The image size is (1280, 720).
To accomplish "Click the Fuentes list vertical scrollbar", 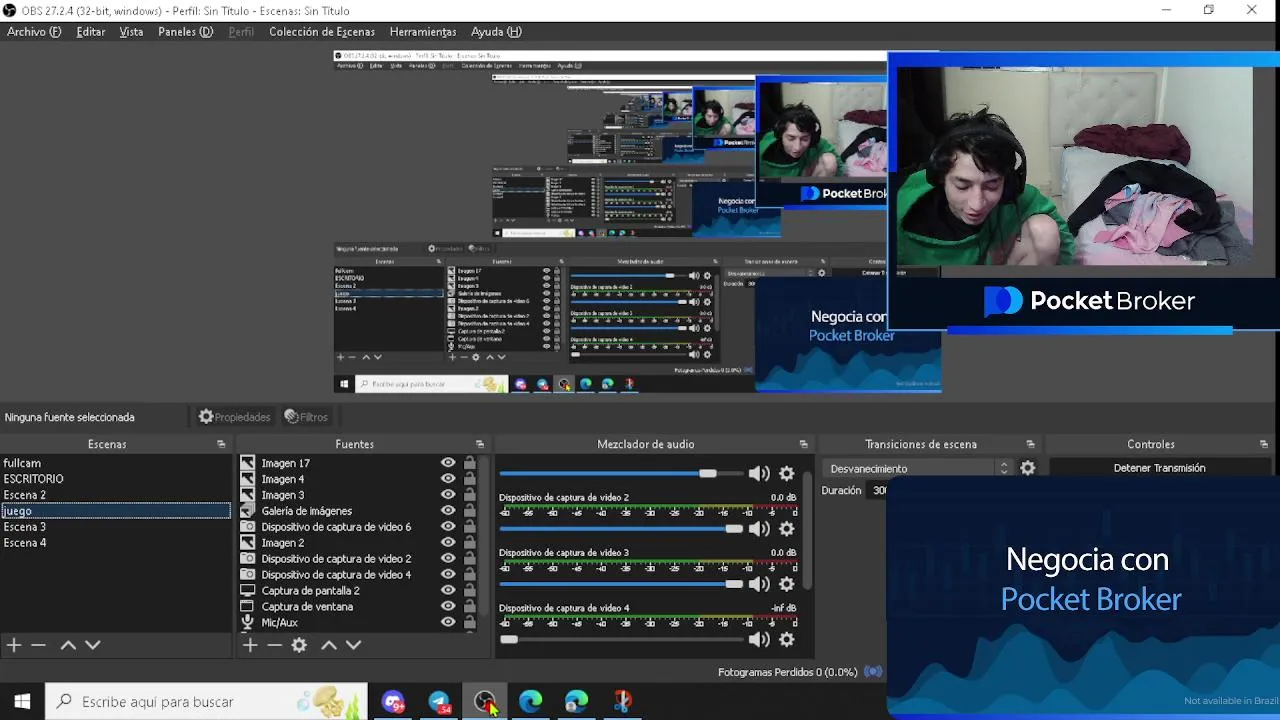I will tap(485, 536).
